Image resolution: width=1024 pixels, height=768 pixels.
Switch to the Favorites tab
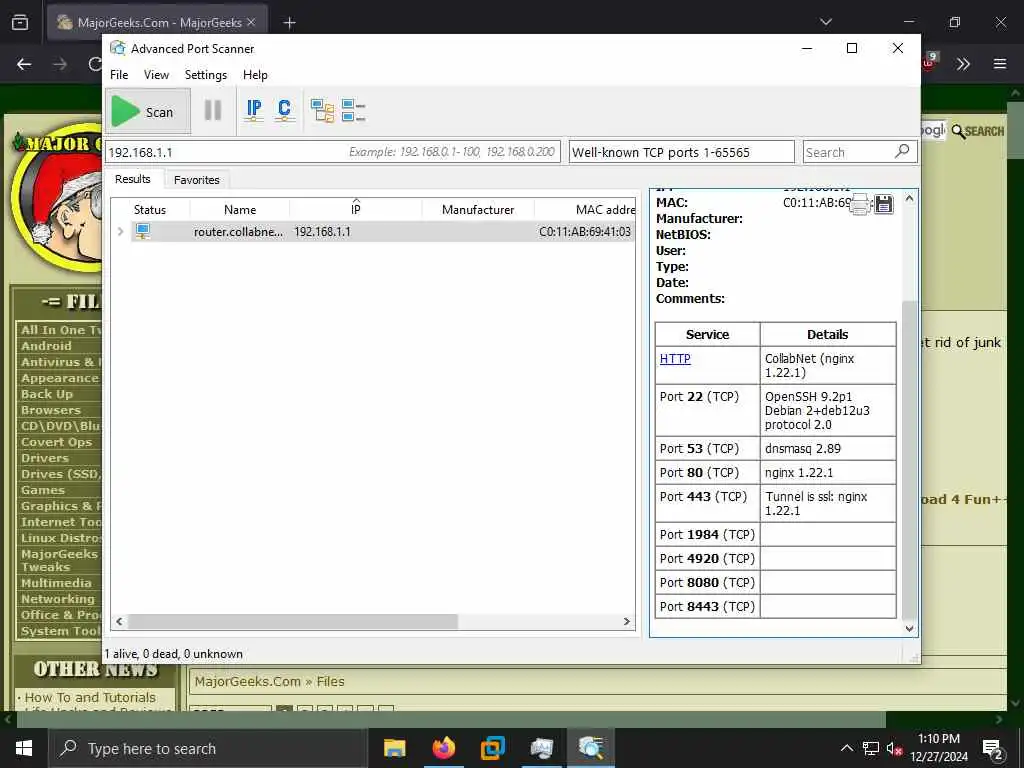point(197,180)
